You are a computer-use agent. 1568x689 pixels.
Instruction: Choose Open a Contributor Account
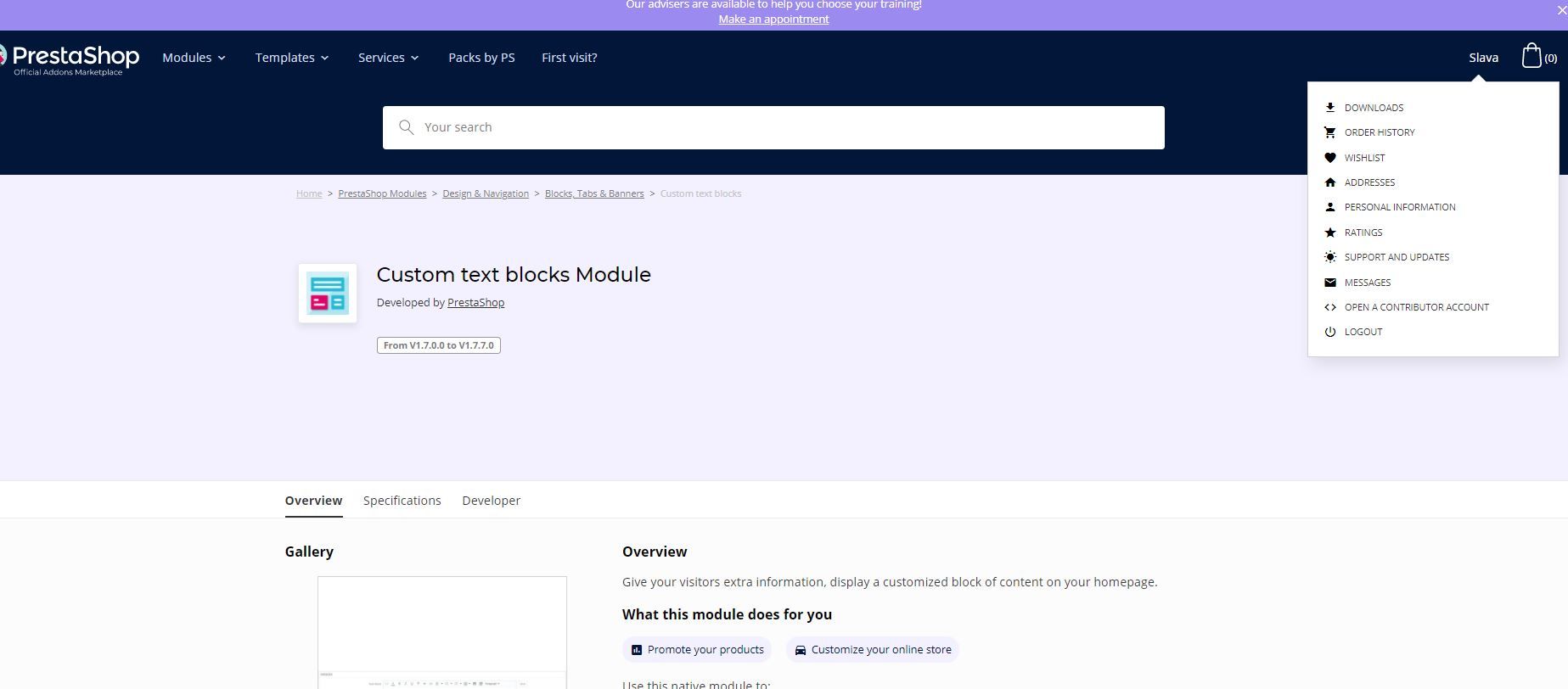(1417, 307)
